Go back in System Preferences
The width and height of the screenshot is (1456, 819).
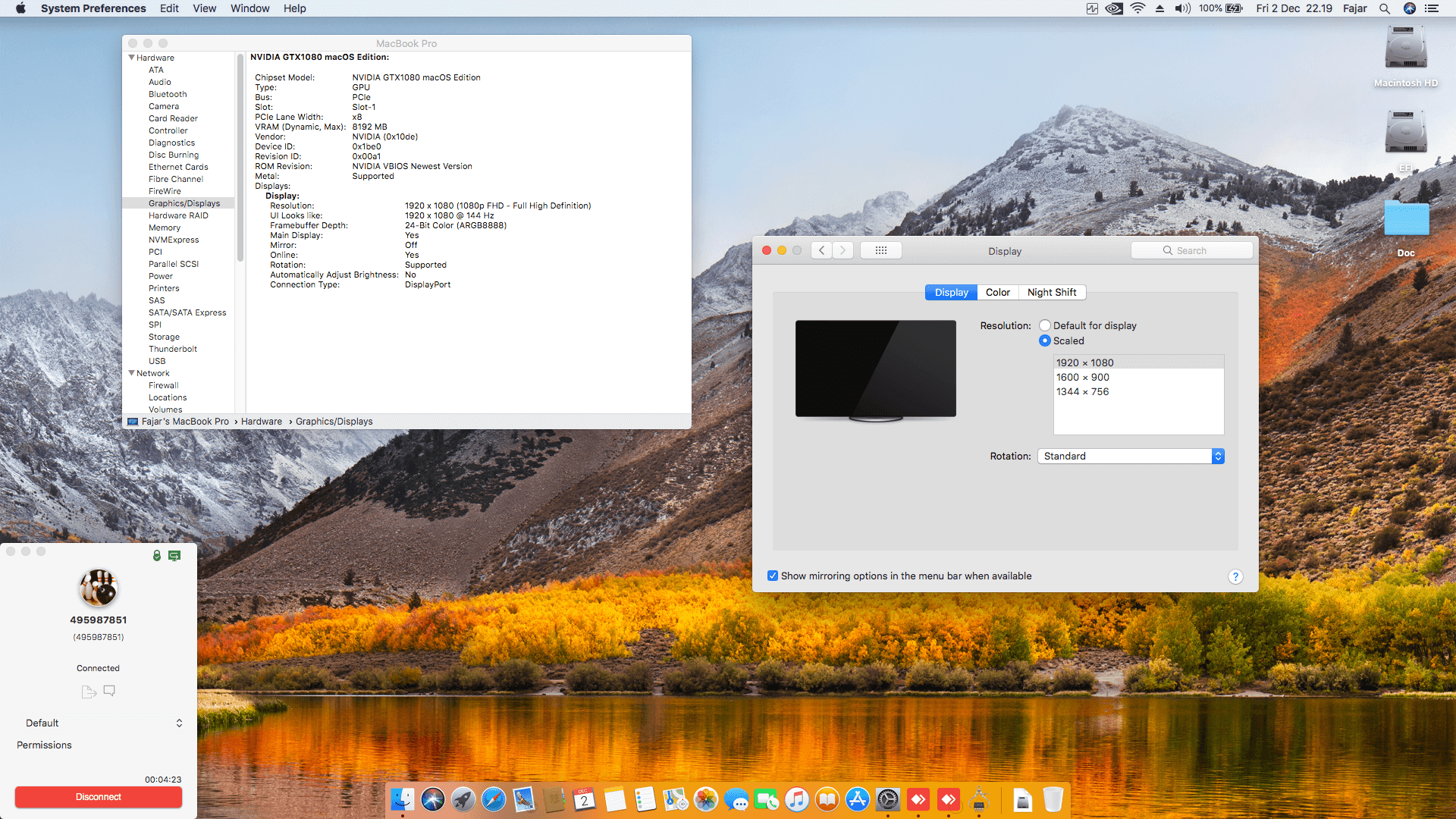pos(821,250)
